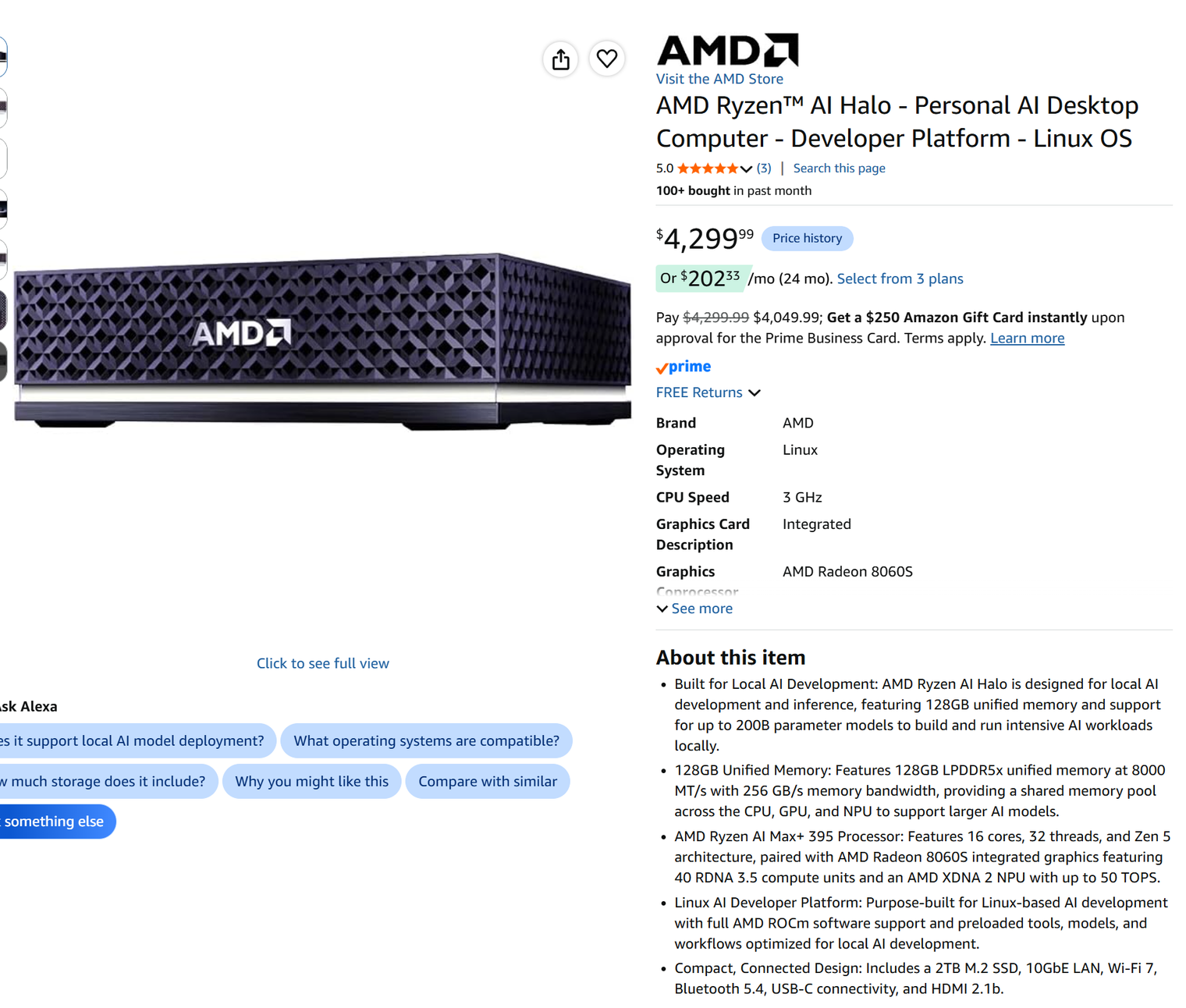View the 3 customer reviews count

[764, 169]
